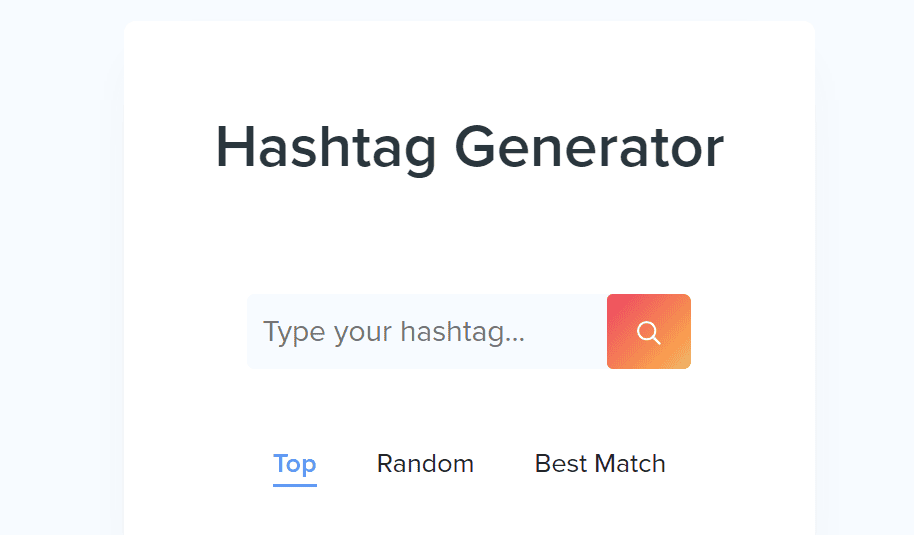Select the placeholder text 'Type your hashtag...'
Viewport: 914px width, 535px height.
pyautogui.click(x=394, y=332)
